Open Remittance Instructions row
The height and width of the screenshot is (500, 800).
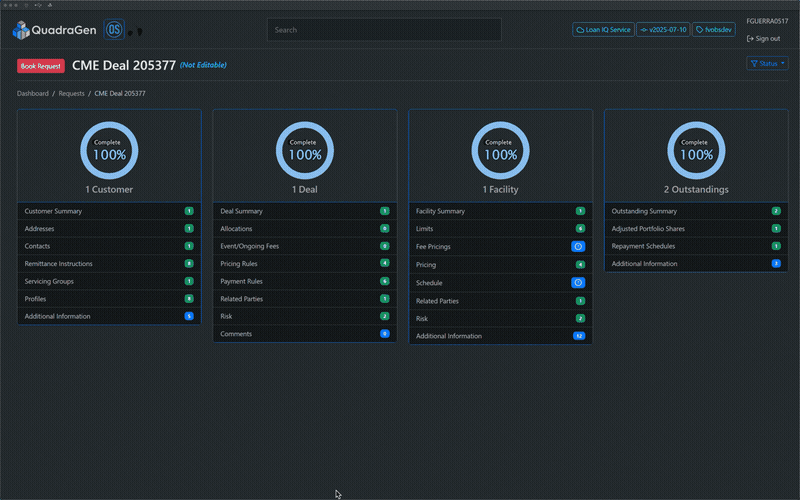(x=109, y=264)
